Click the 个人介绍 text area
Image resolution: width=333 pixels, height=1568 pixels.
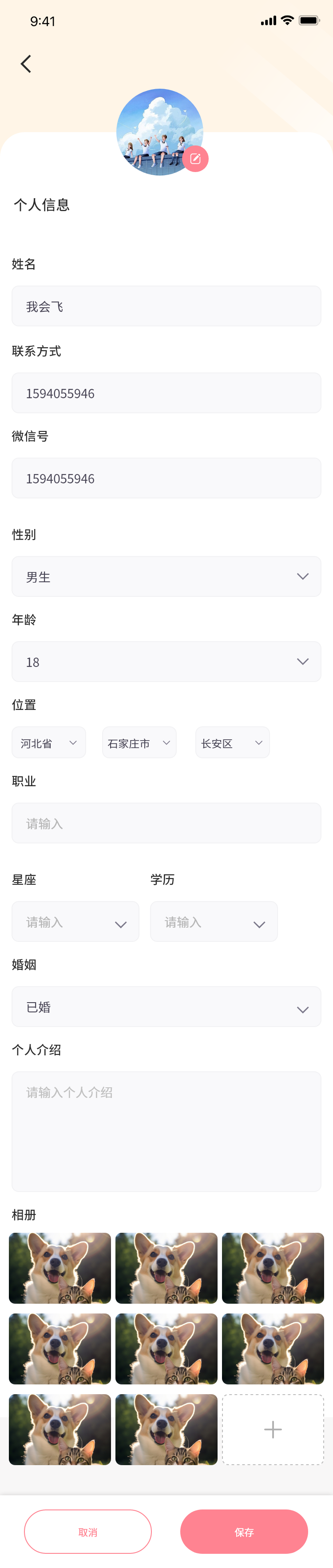166,1132
